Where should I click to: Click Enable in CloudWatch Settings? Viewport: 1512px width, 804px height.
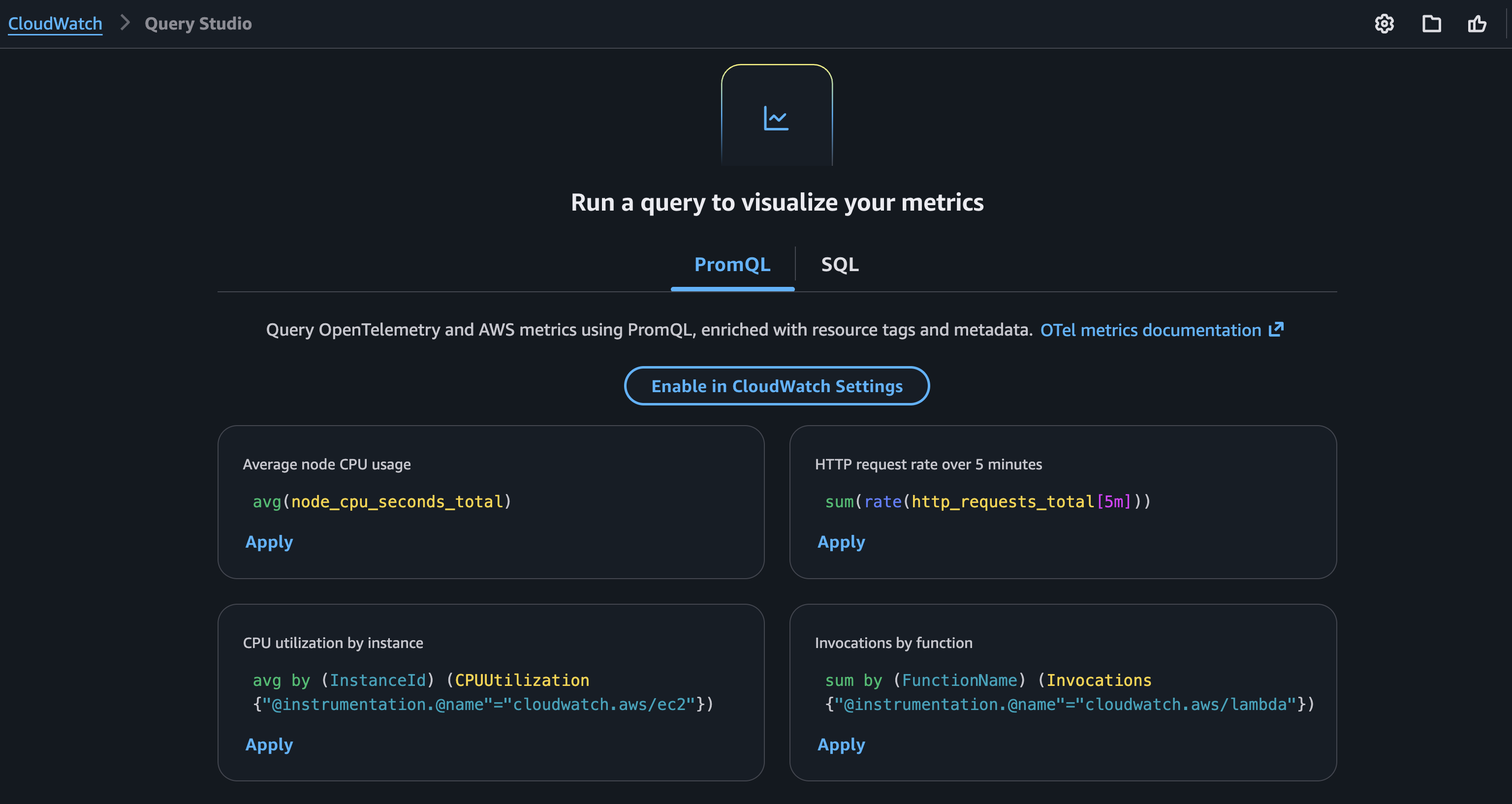coord(777,386)
